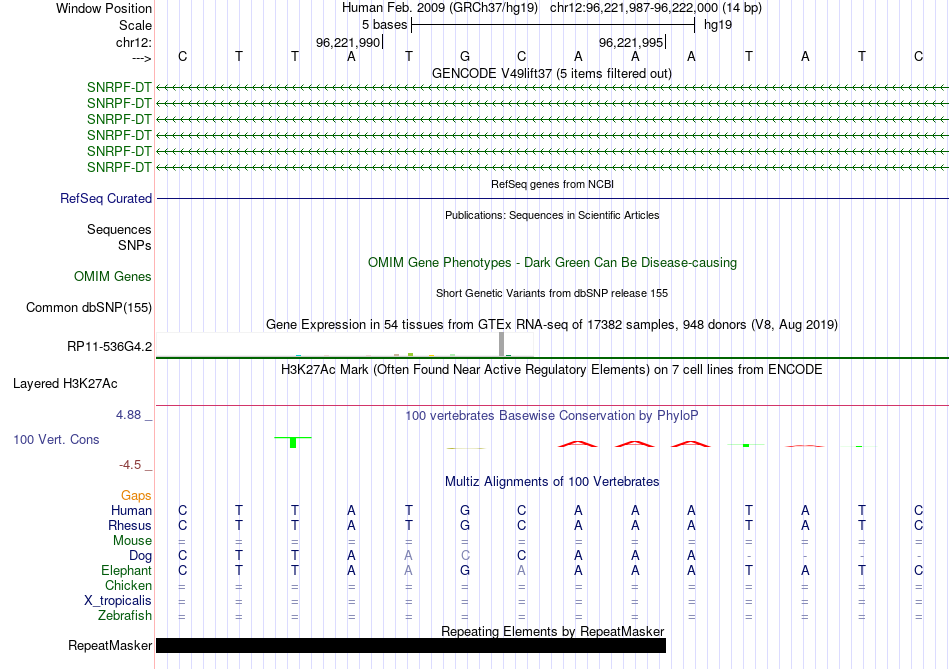
Task: Click the G base in the Elephant alignment row
Action: pos(465,571)
